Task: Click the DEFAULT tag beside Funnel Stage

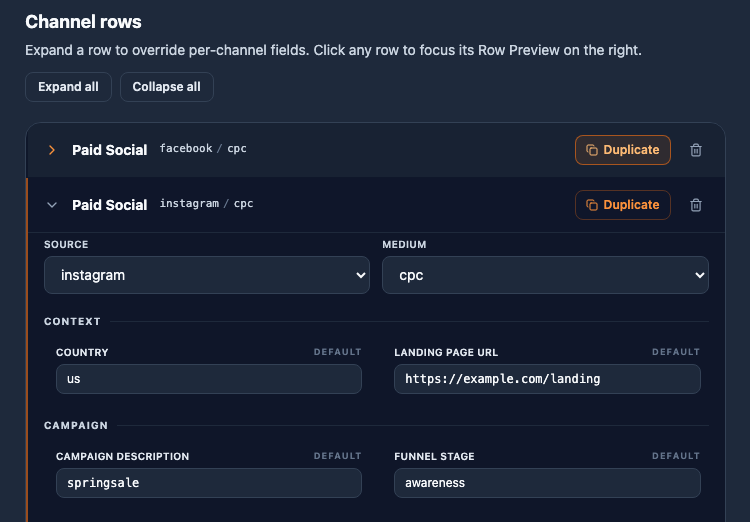Action: [x=675, y=456]
